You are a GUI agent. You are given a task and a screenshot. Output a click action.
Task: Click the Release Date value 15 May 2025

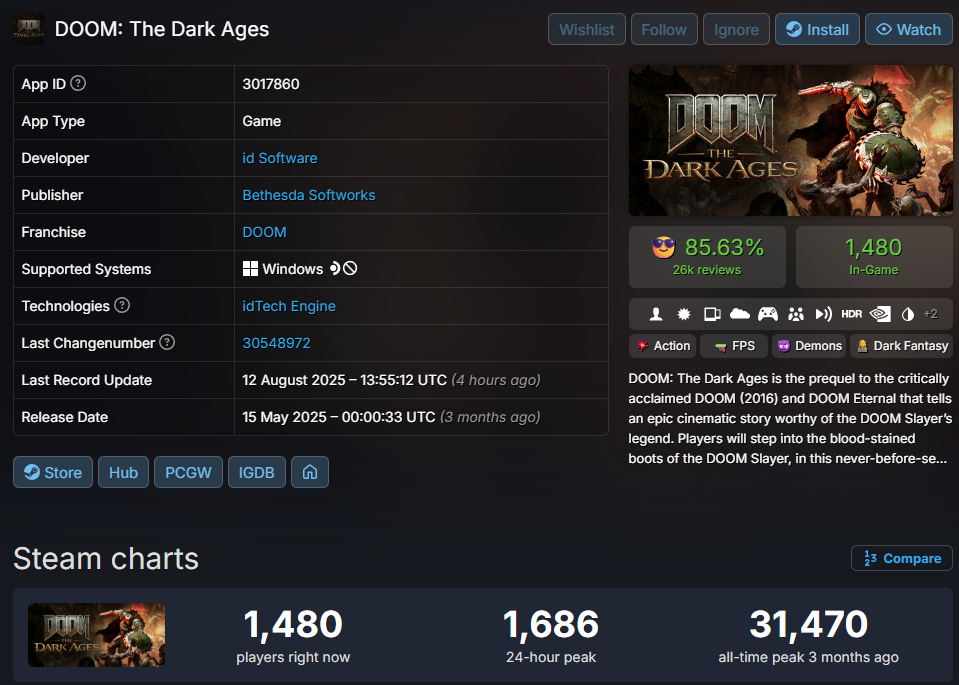[391, 417]
